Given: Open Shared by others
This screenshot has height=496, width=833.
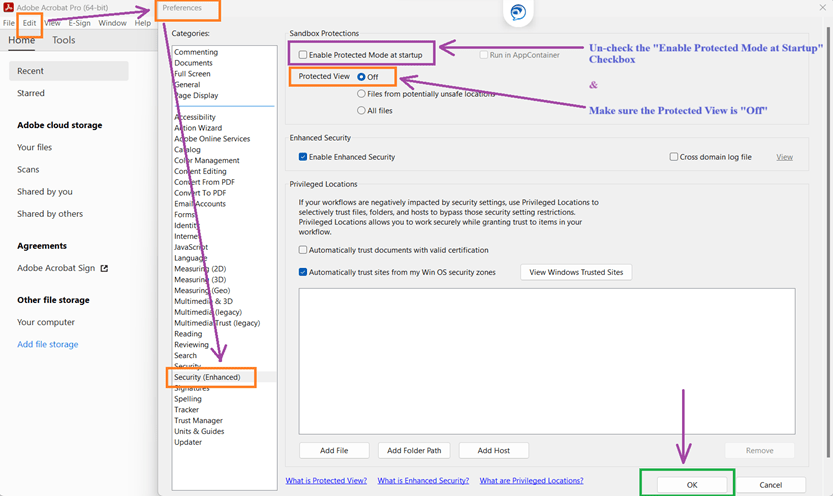Looking at the screenshot, I should click(50, 214).
